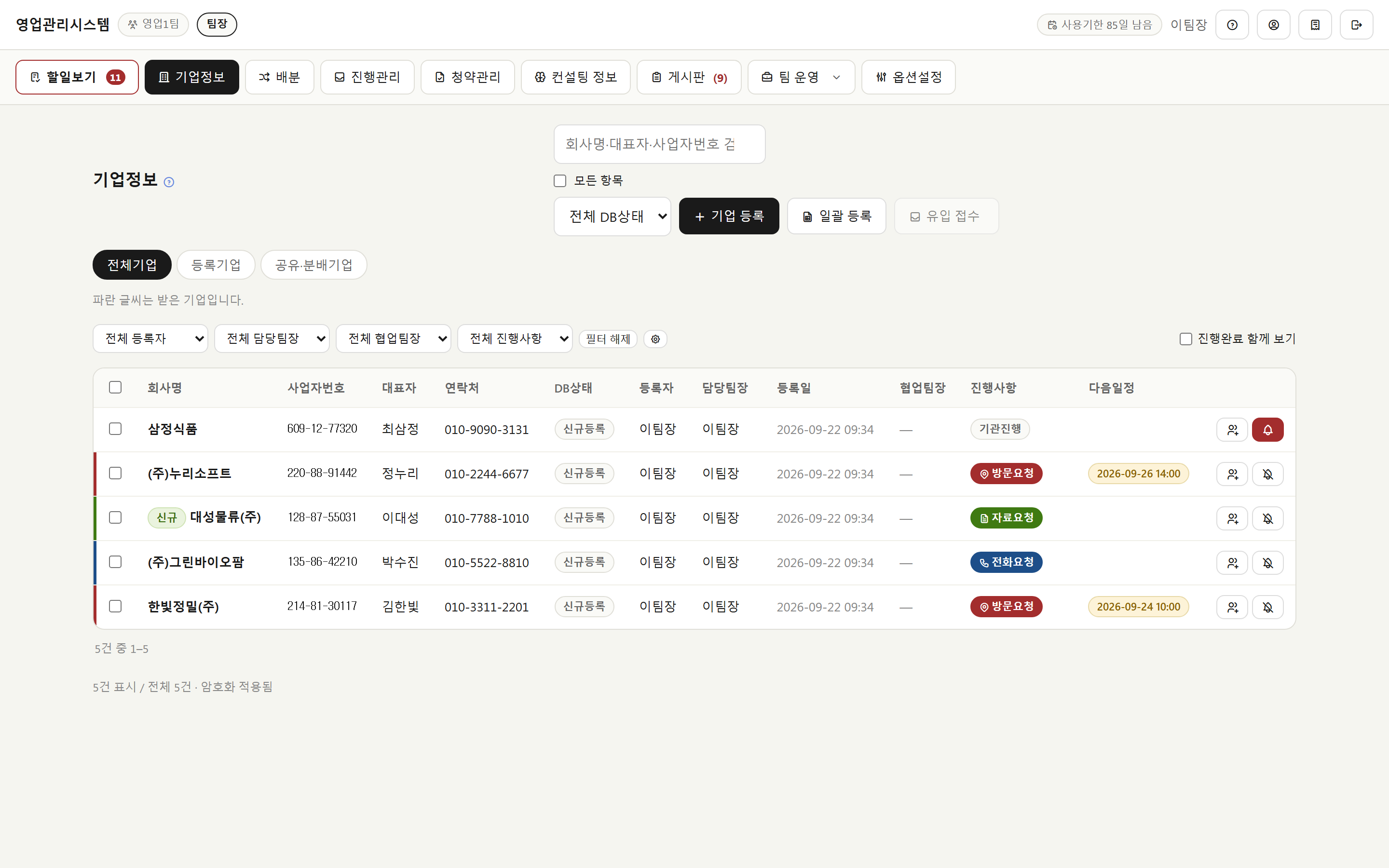Open the 전체 등록자 filter dropdown
Screen dimensions: 1389x868
pyautogui.click(x=150, y=339)
